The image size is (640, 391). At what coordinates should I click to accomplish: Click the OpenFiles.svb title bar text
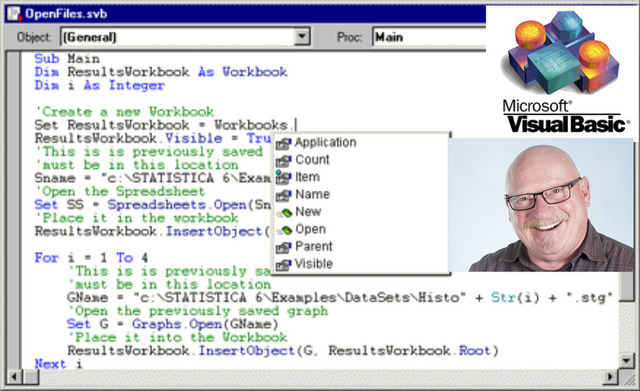66,14
